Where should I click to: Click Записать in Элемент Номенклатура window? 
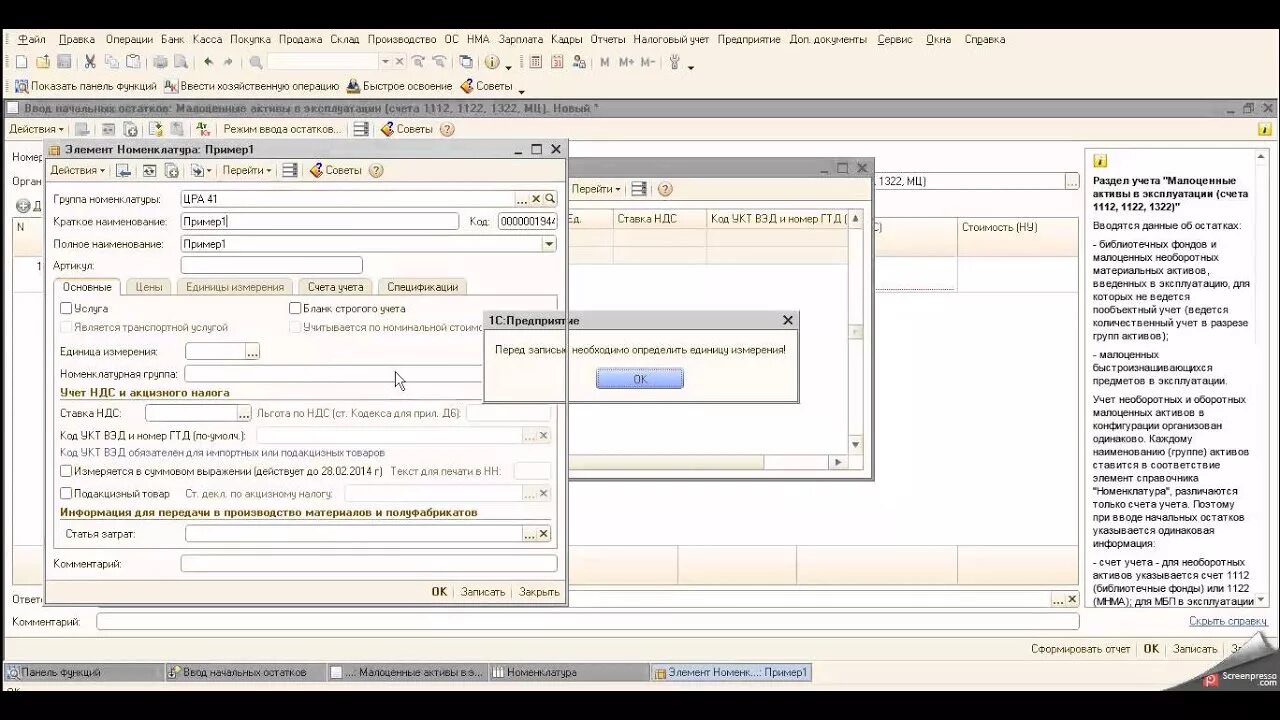point(483,592)
